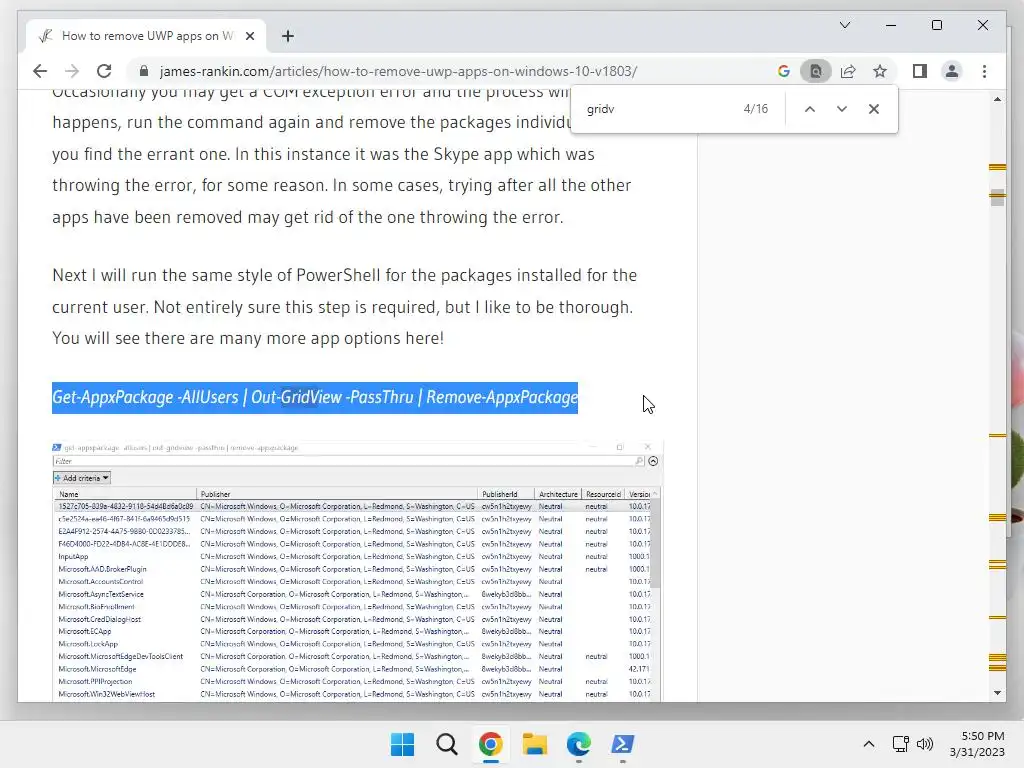Screen dimensions: 1024x768
Task: Open volume tray icon
Action: pos(925,744)
